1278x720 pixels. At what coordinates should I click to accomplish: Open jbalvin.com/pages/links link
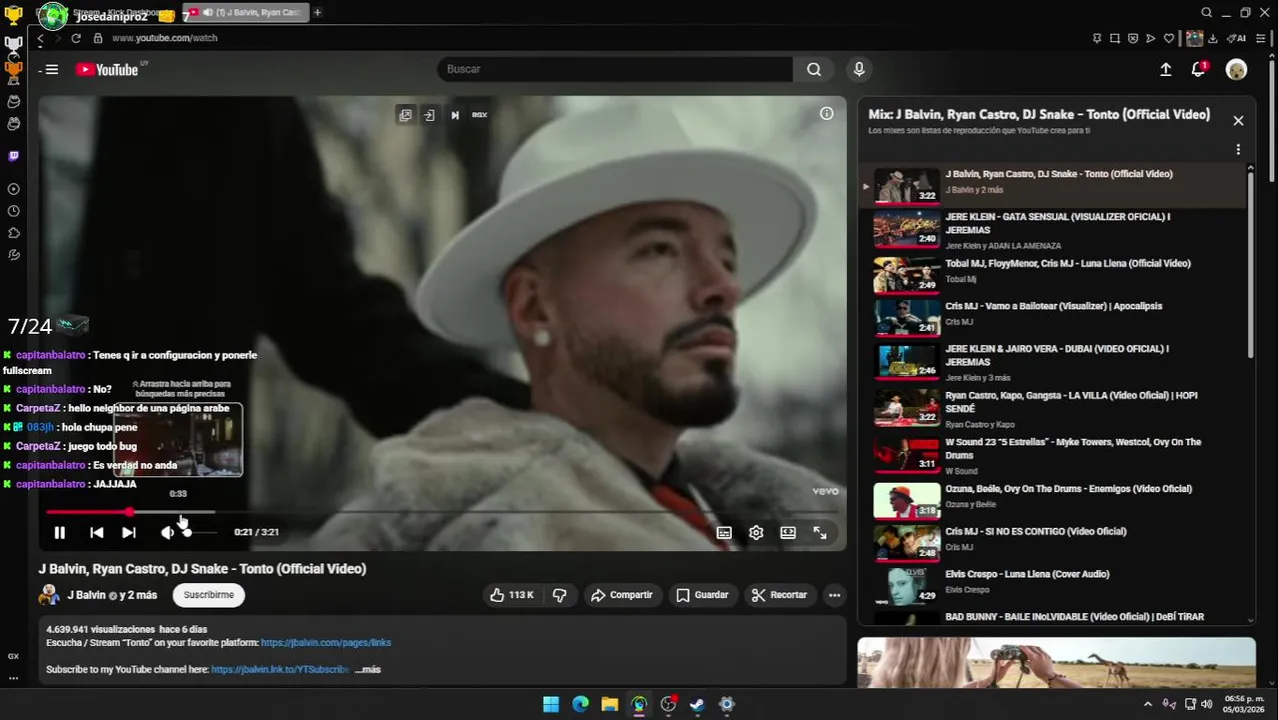click(326, 643)
